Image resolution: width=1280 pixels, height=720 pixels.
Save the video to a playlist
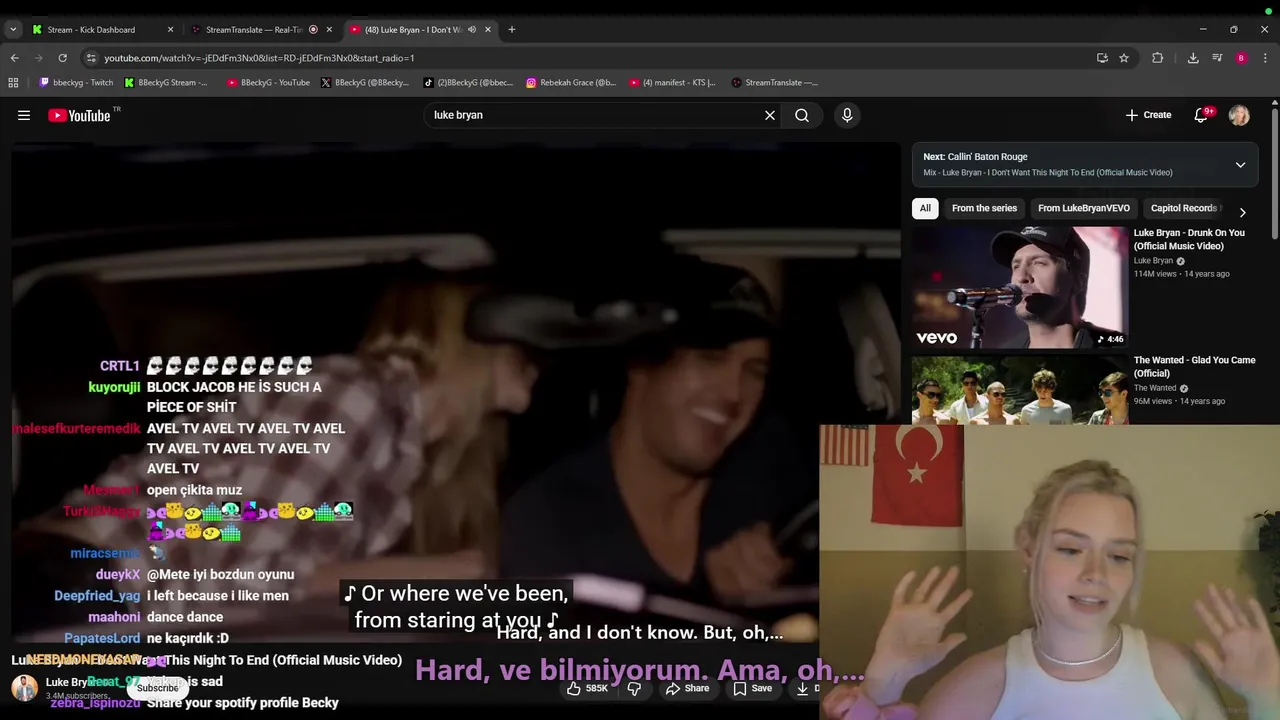click(x=753, y=688)
